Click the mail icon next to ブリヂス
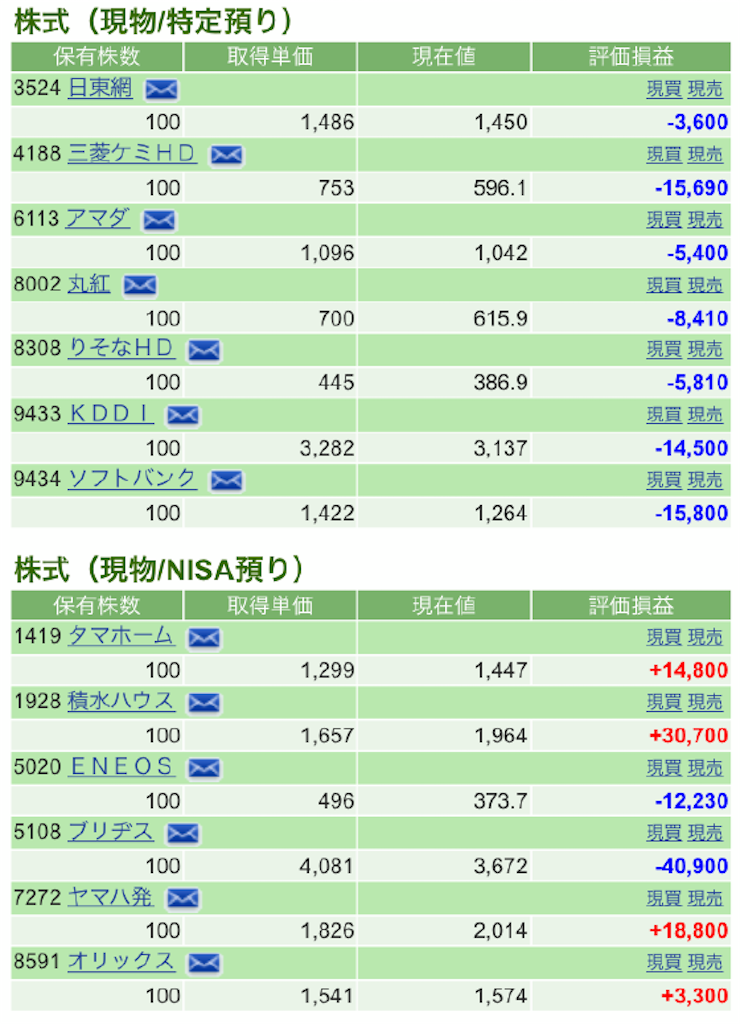The height and width of the screenshot is (1024, 740). [183, 833]
